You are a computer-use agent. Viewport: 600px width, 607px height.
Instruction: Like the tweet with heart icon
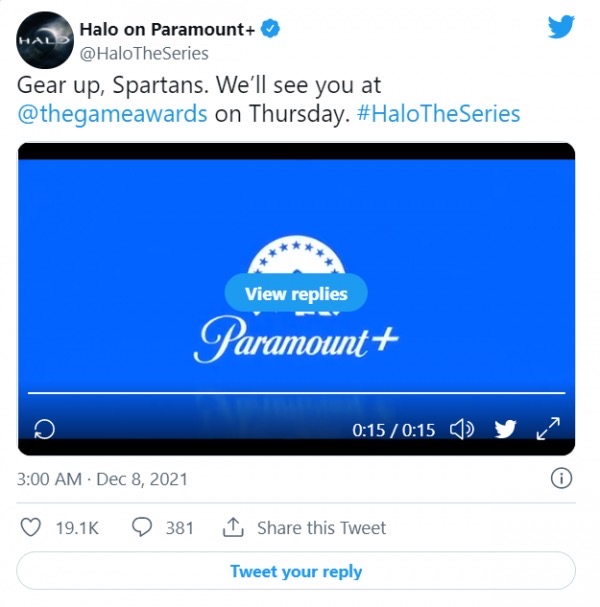click(x=31, y=527)
